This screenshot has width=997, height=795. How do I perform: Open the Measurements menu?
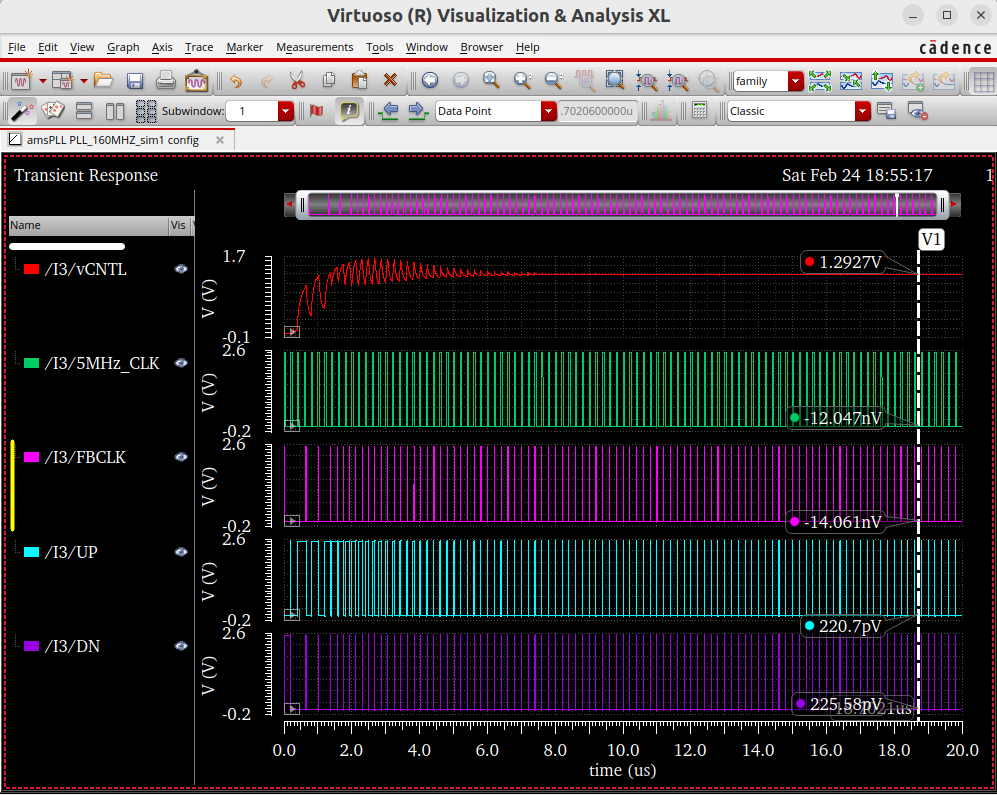(x=314, y=47)
